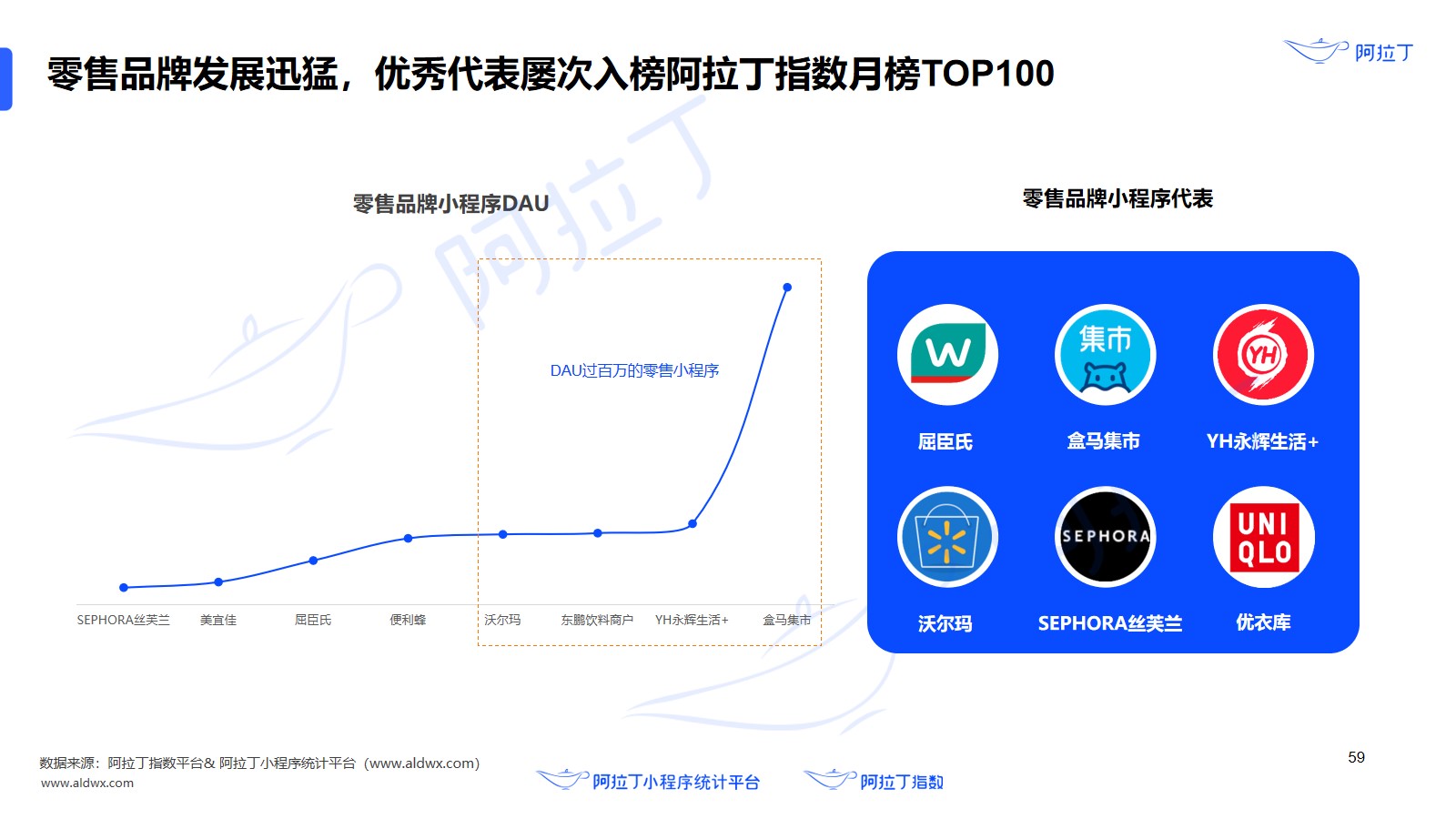Click the Watsons logo icon
The width and height of the screenshot is (1456, 819).
(x=947, y=355)
